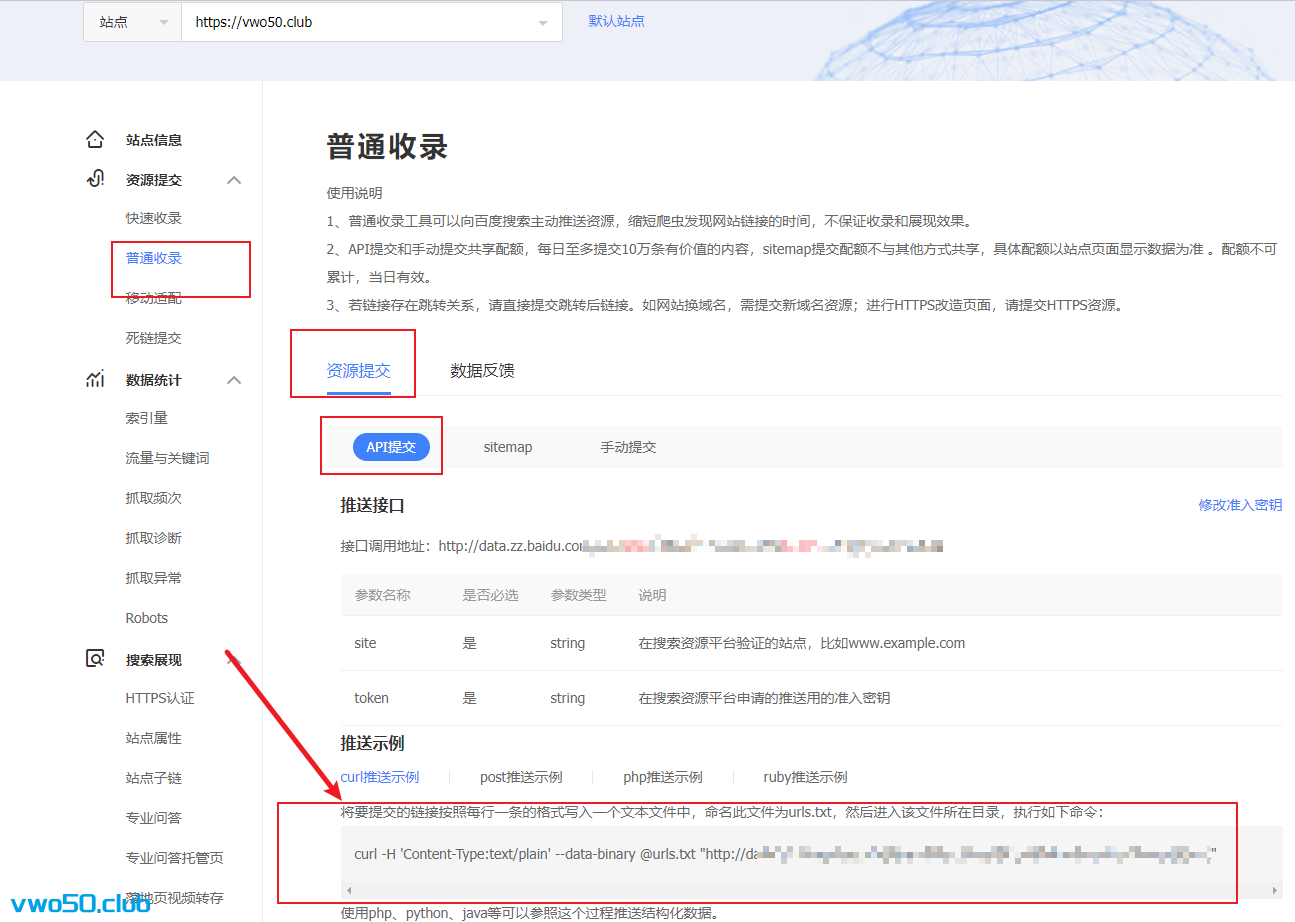Open 抓取异常 in the sidebar
The height and width of the screenshot is (922, 1295).
154,578
